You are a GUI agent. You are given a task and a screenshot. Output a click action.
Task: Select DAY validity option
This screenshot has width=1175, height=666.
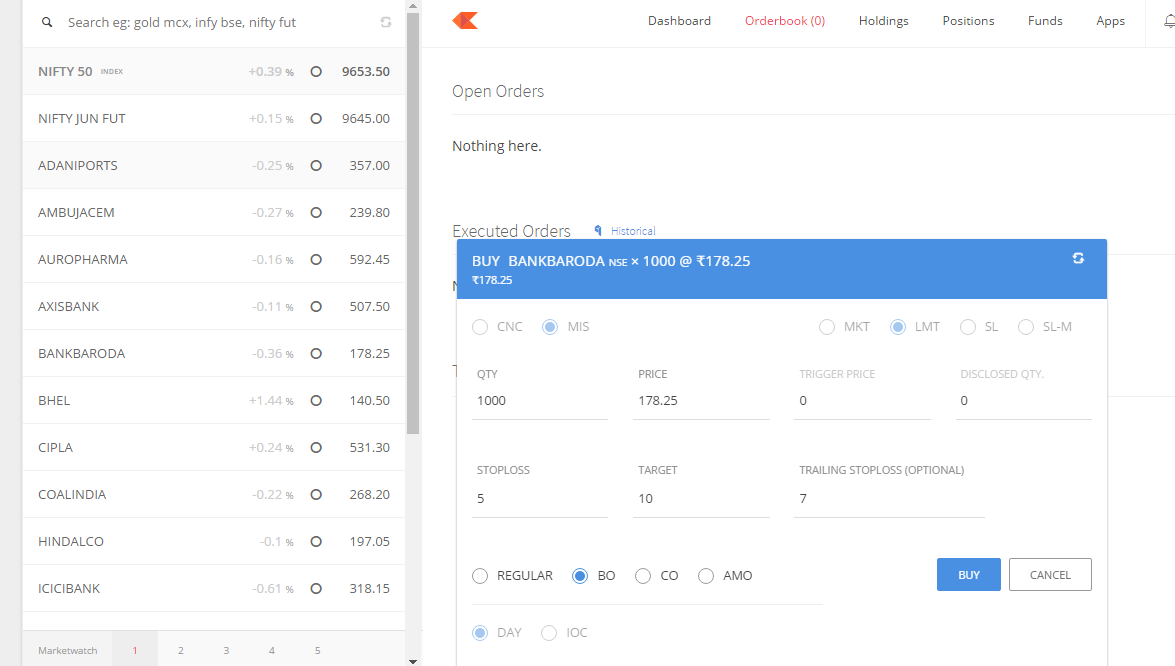(480, 633)
